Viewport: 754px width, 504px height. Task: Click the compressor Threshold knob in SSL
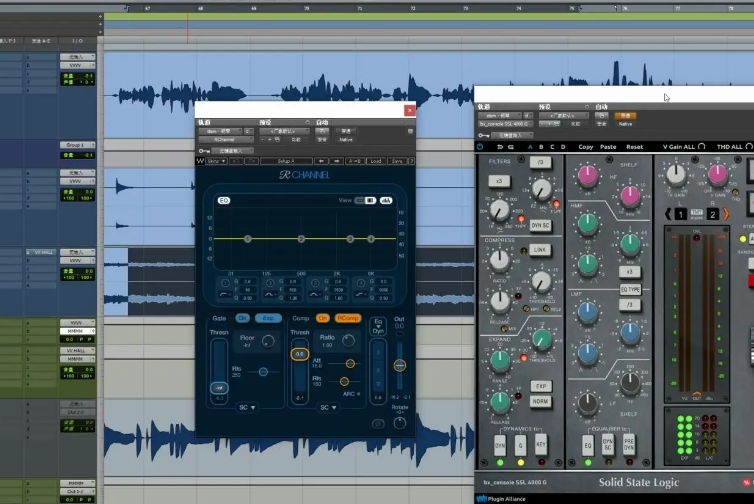point(542,282)
